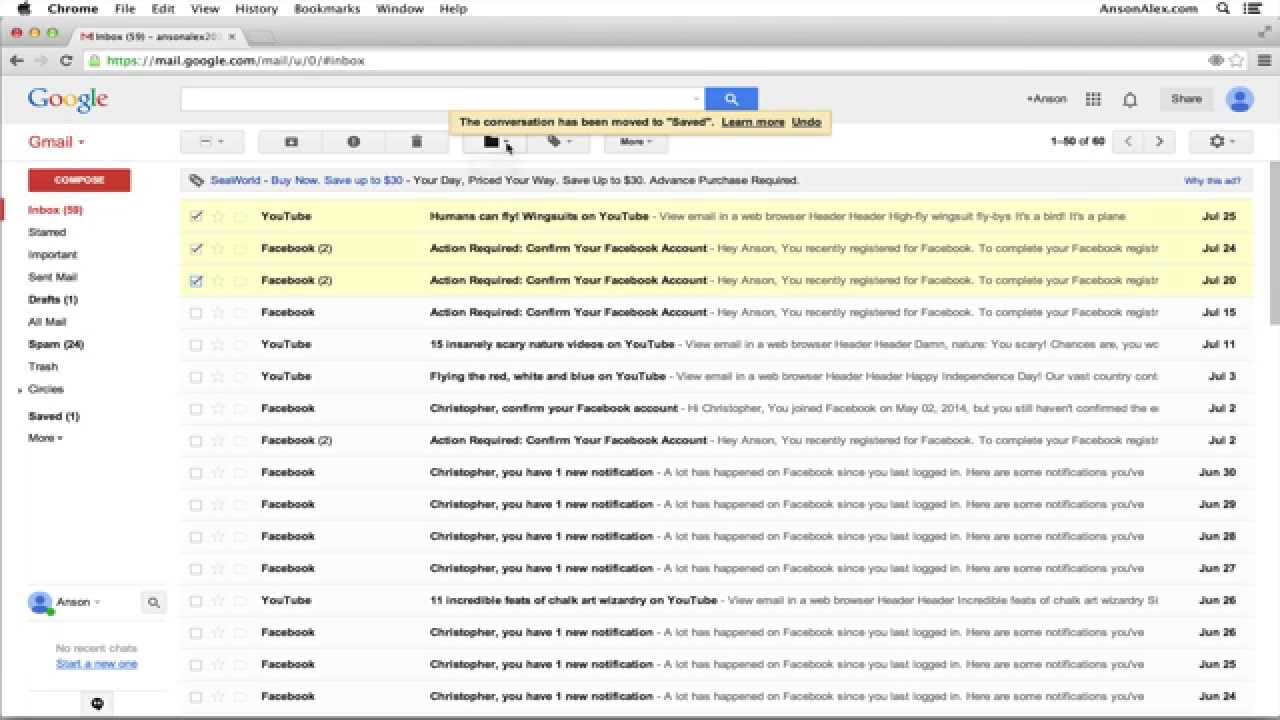Star the YouTube Wingsuits email
This screenshot has width=1280, height=720.
click(218, 216)
